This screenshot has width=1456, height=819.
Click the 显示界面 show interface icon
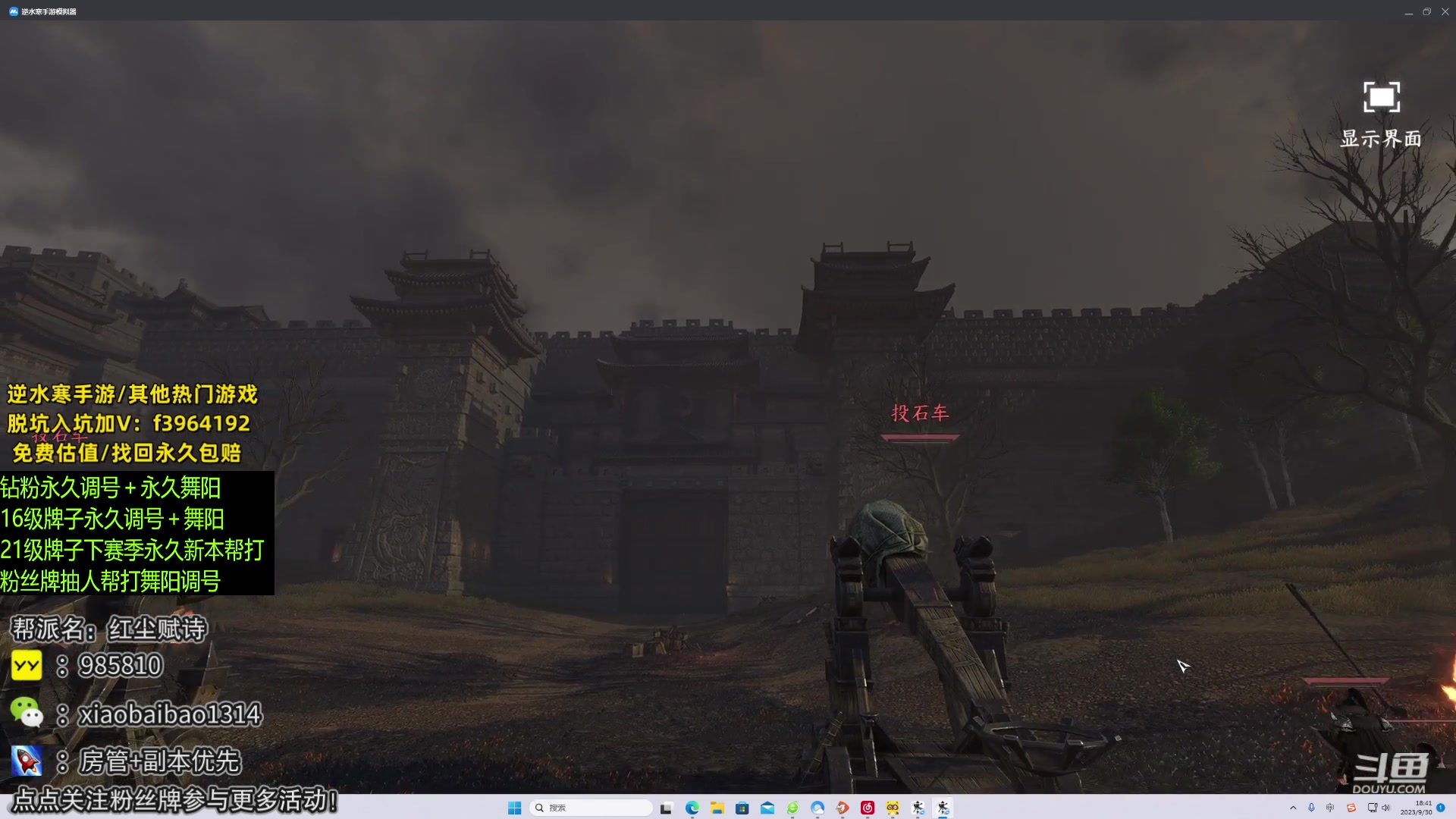pos(1381,97)
